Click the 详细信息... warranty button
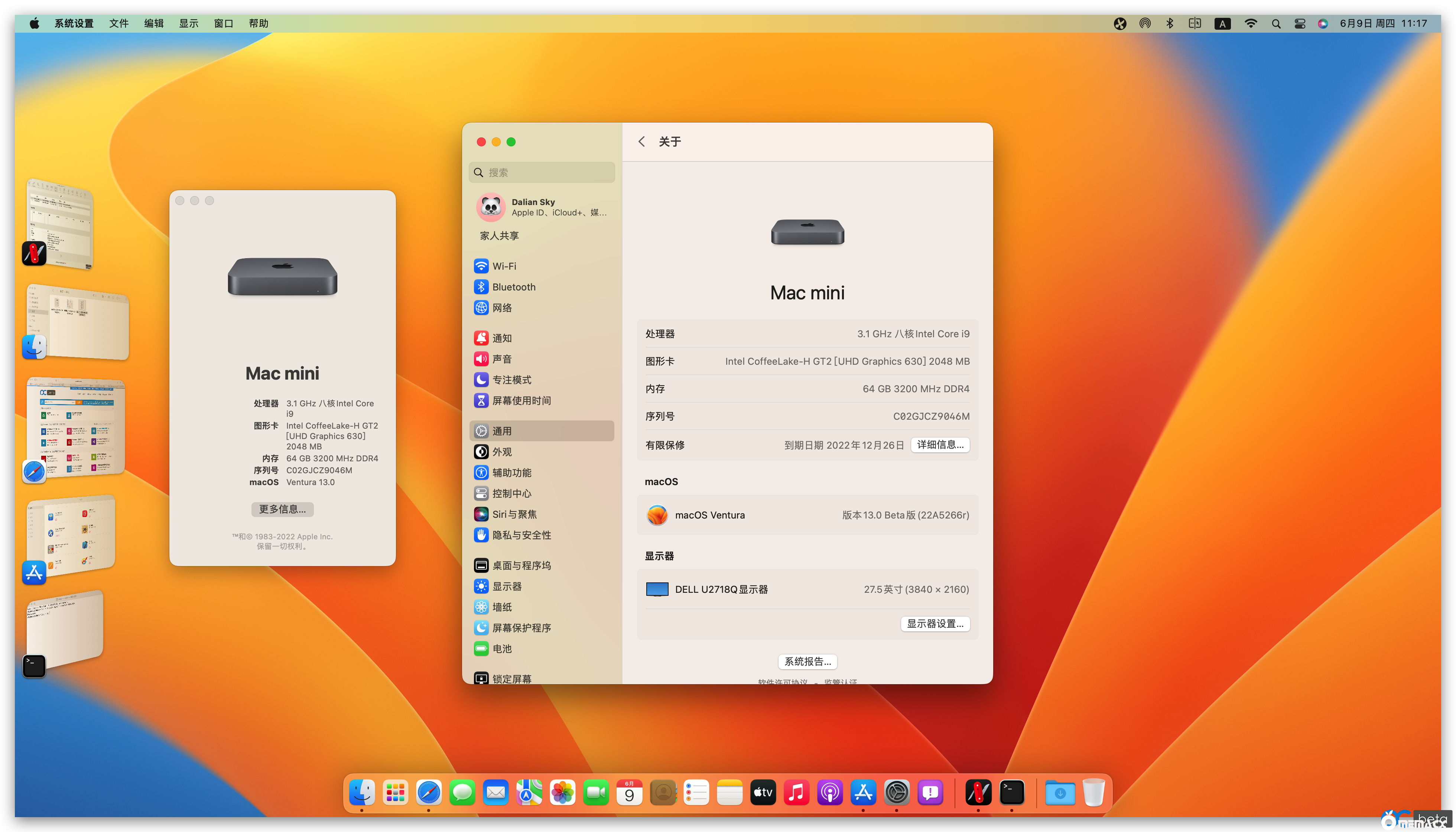This screenshot has height=832, width=1456. (939, 445)
